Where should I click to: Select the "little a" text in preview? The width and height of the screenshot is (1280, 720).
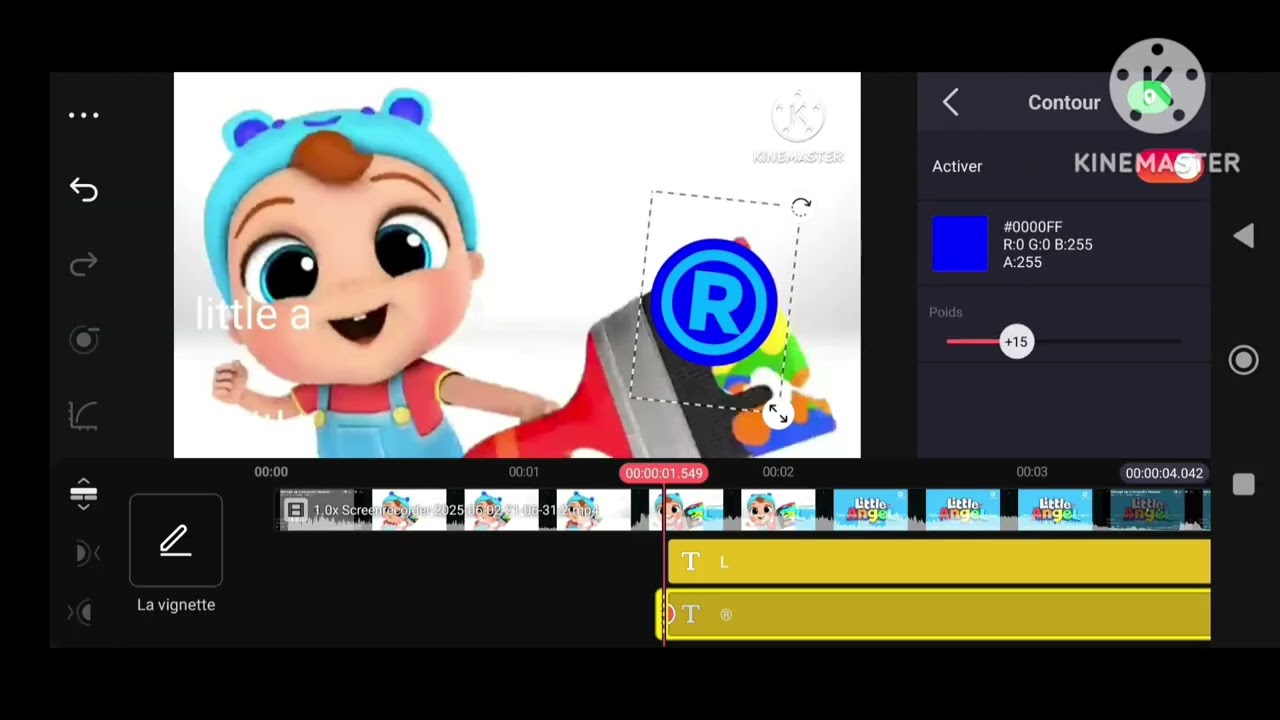[x=253, y=315]
